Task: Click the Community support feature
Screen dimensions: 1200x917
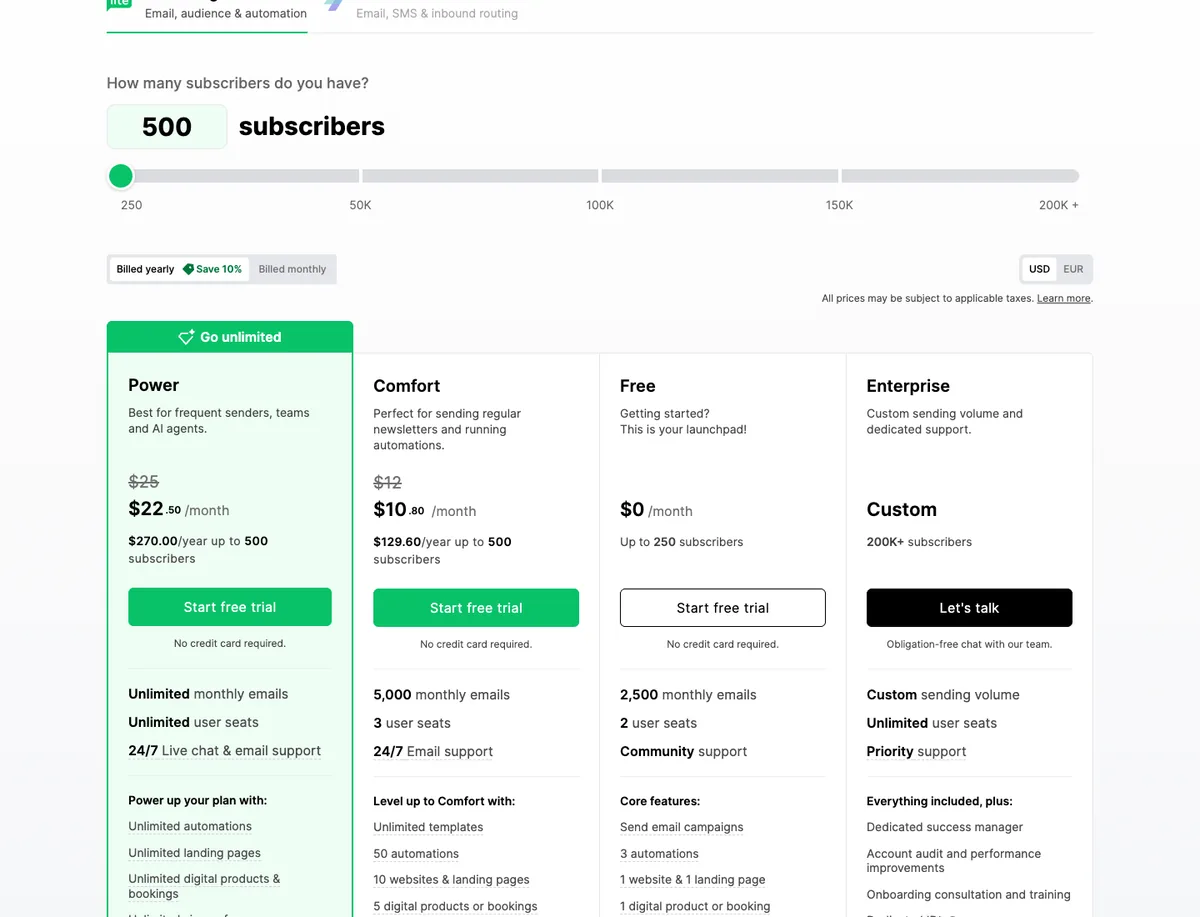Action: tap(684, 752)
